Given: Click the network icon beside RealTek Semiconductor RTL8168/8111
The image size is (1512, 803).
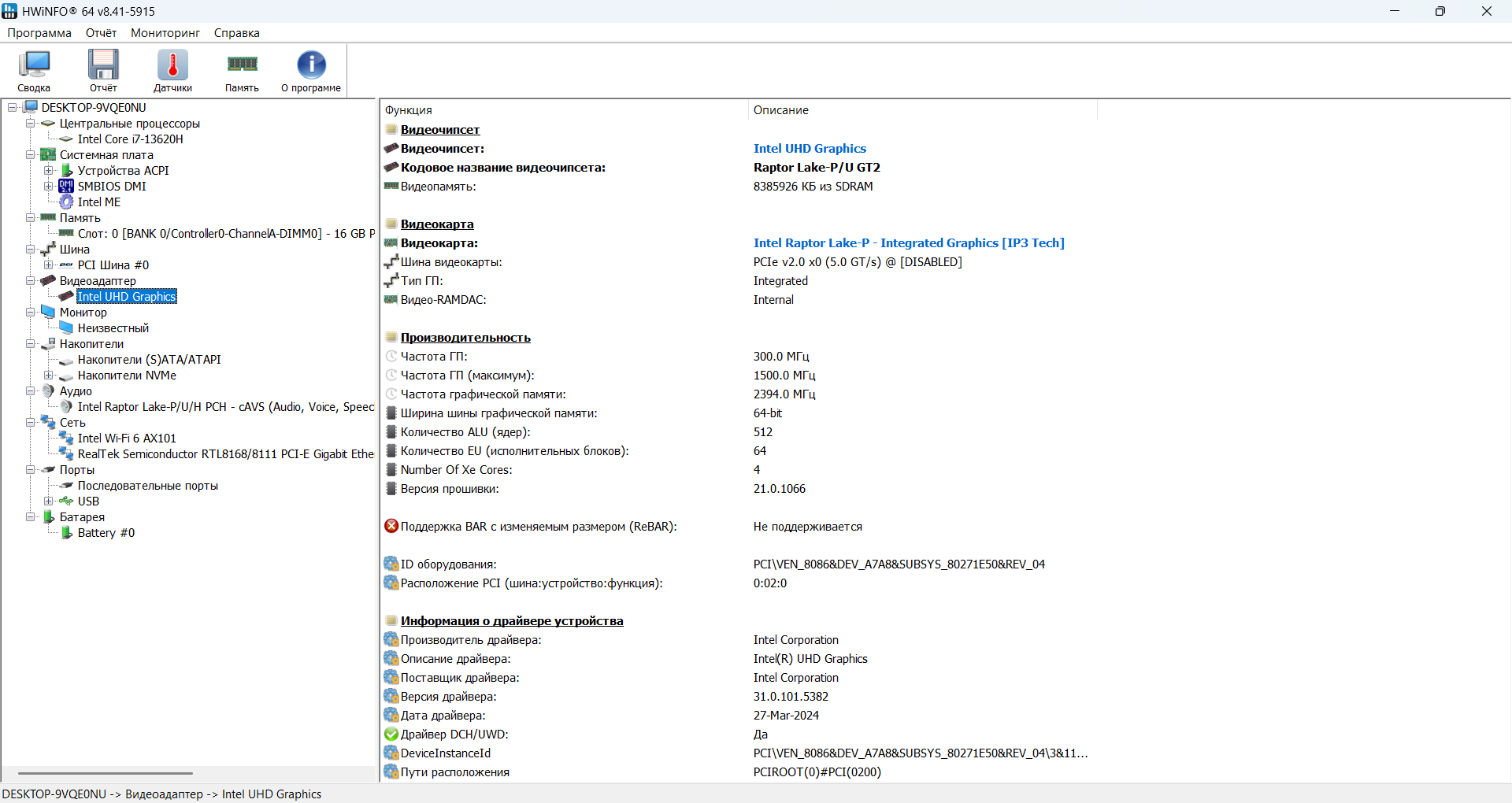Looking at the screenshot, I should pyautogui.click(x=66, y=453).
